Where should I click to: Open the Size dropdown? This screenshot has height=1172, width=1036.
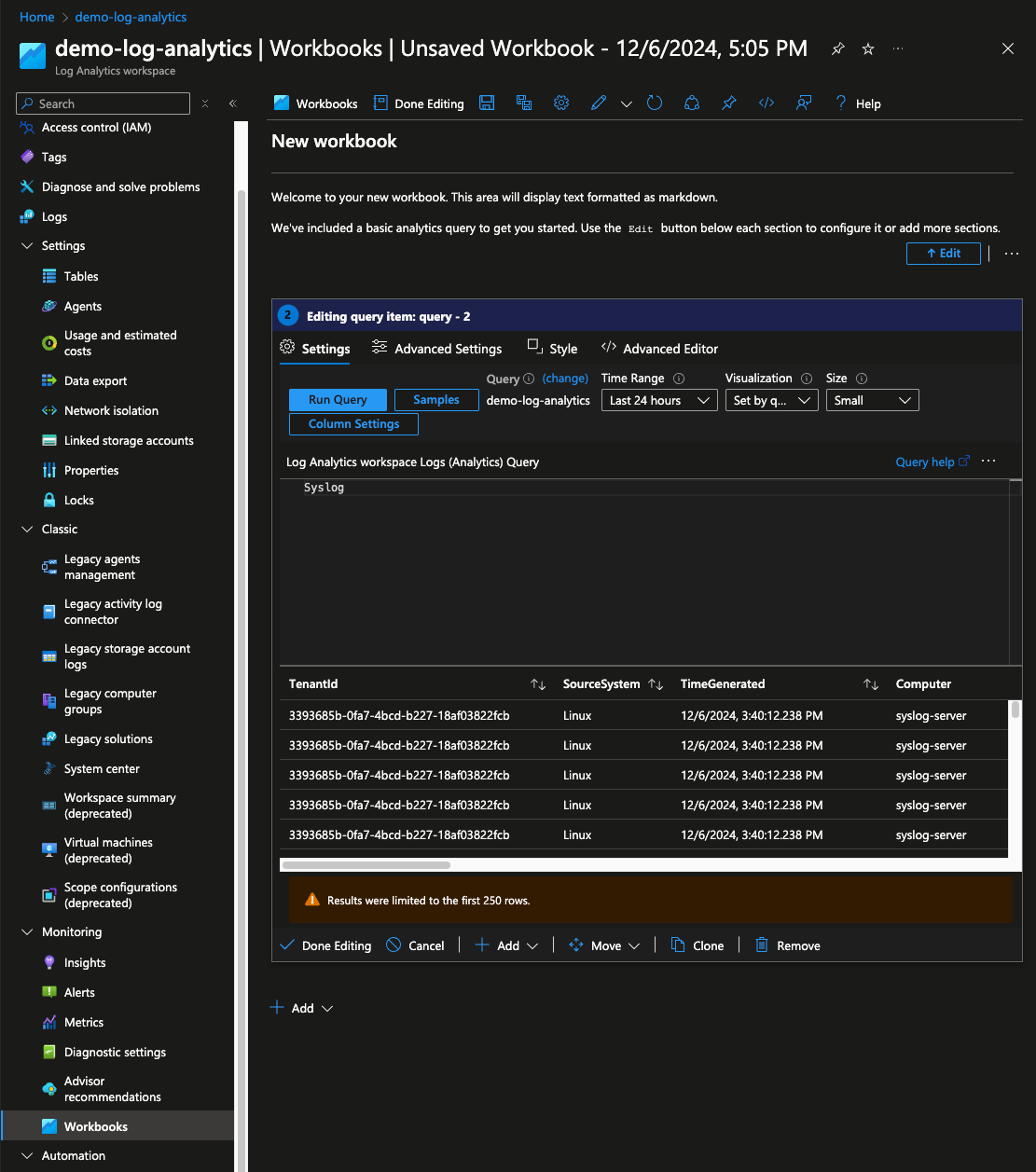pyautogui.click(x=872, y=401)
